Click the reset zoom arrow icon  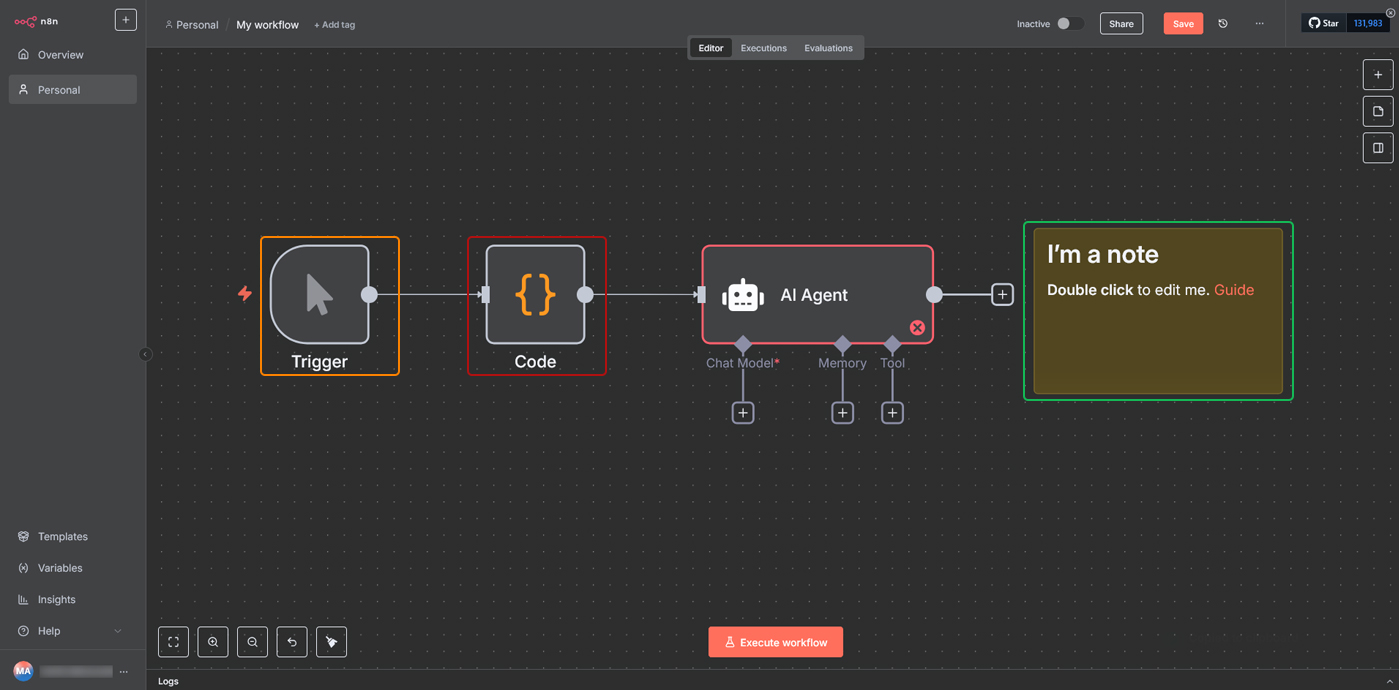[292, 642]
